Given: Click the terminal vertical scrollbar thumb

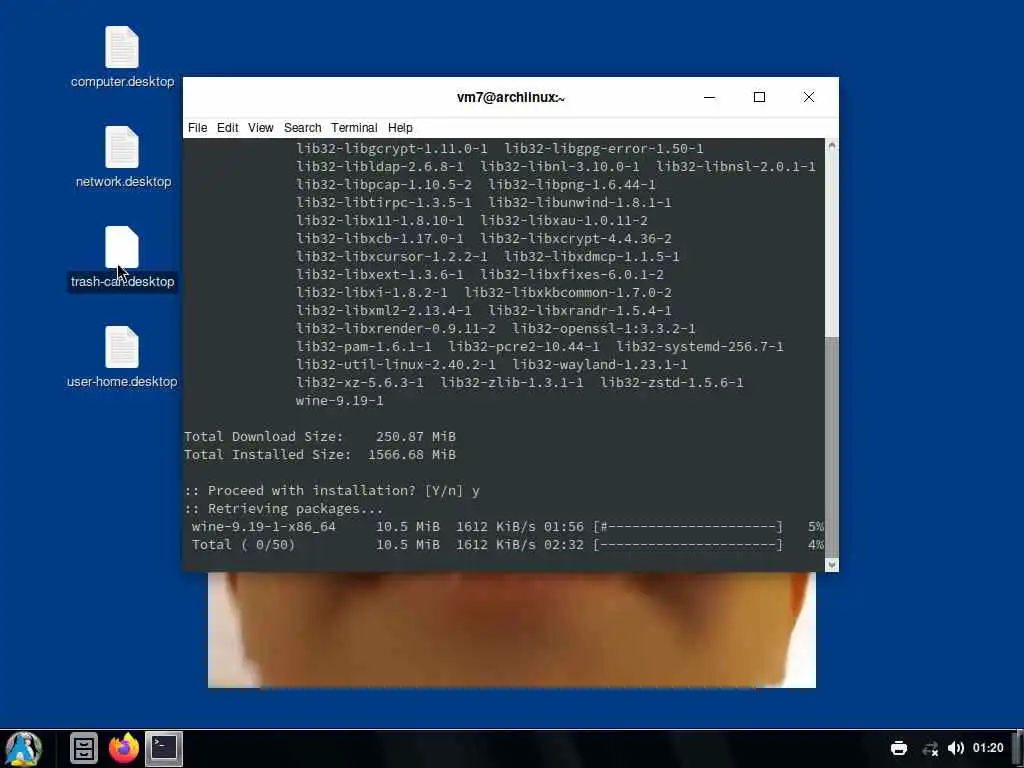Looking at the screenshot, I should (x=831, y=447).
